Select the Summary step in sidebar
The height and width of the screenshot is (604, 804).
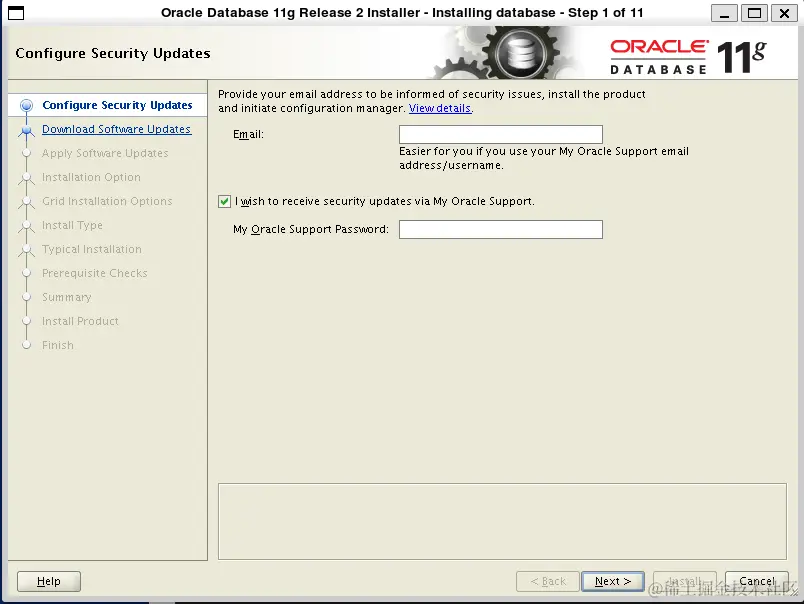click(66, 297)
